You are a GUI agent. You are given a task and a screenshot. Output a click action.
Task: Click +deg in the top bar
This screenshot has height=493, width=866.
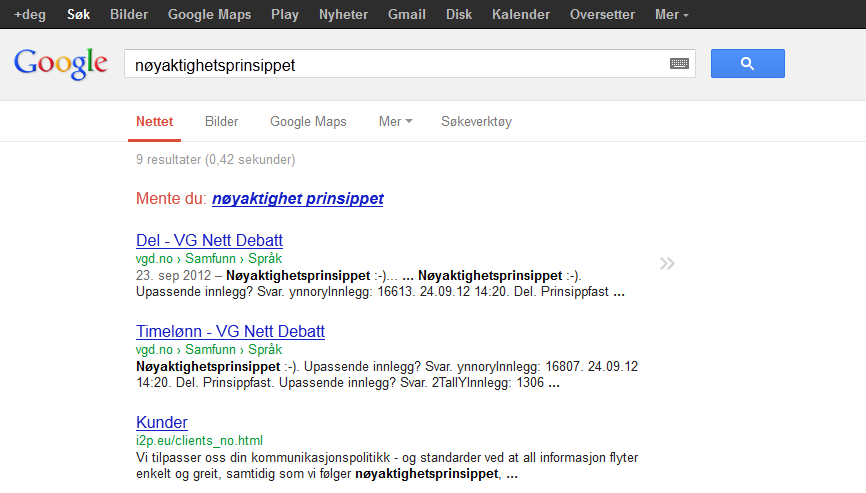click(x=30, y=14)
